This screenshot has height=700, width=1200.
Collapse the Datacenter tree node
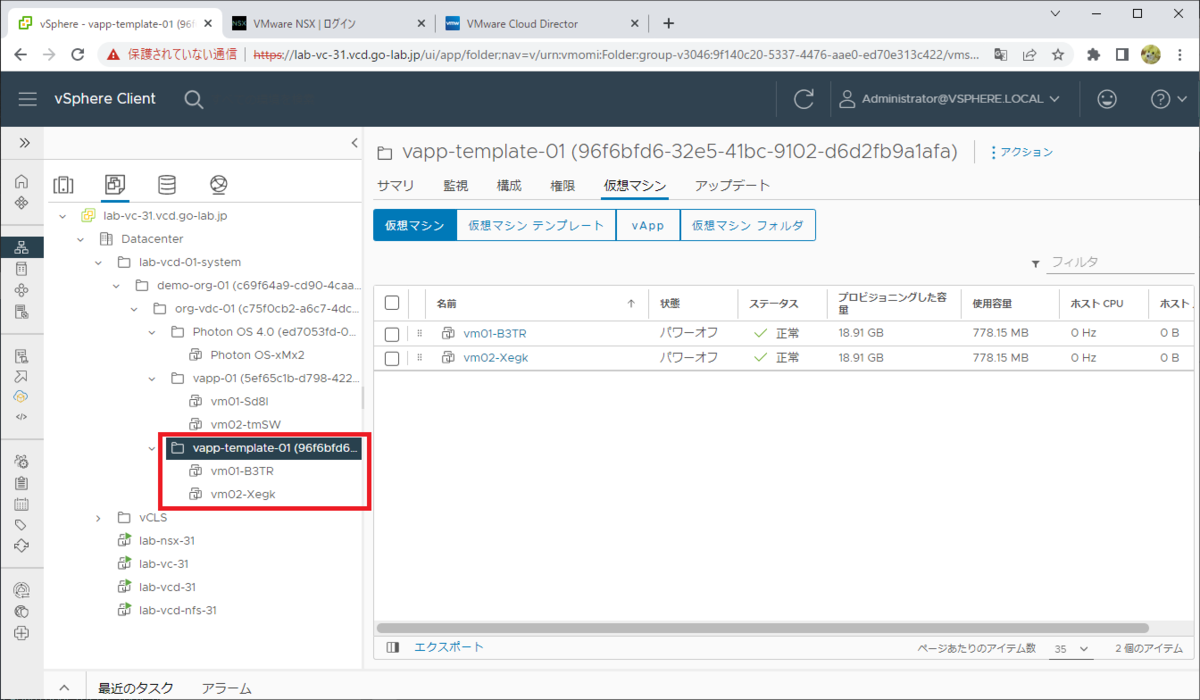[80, 239]
